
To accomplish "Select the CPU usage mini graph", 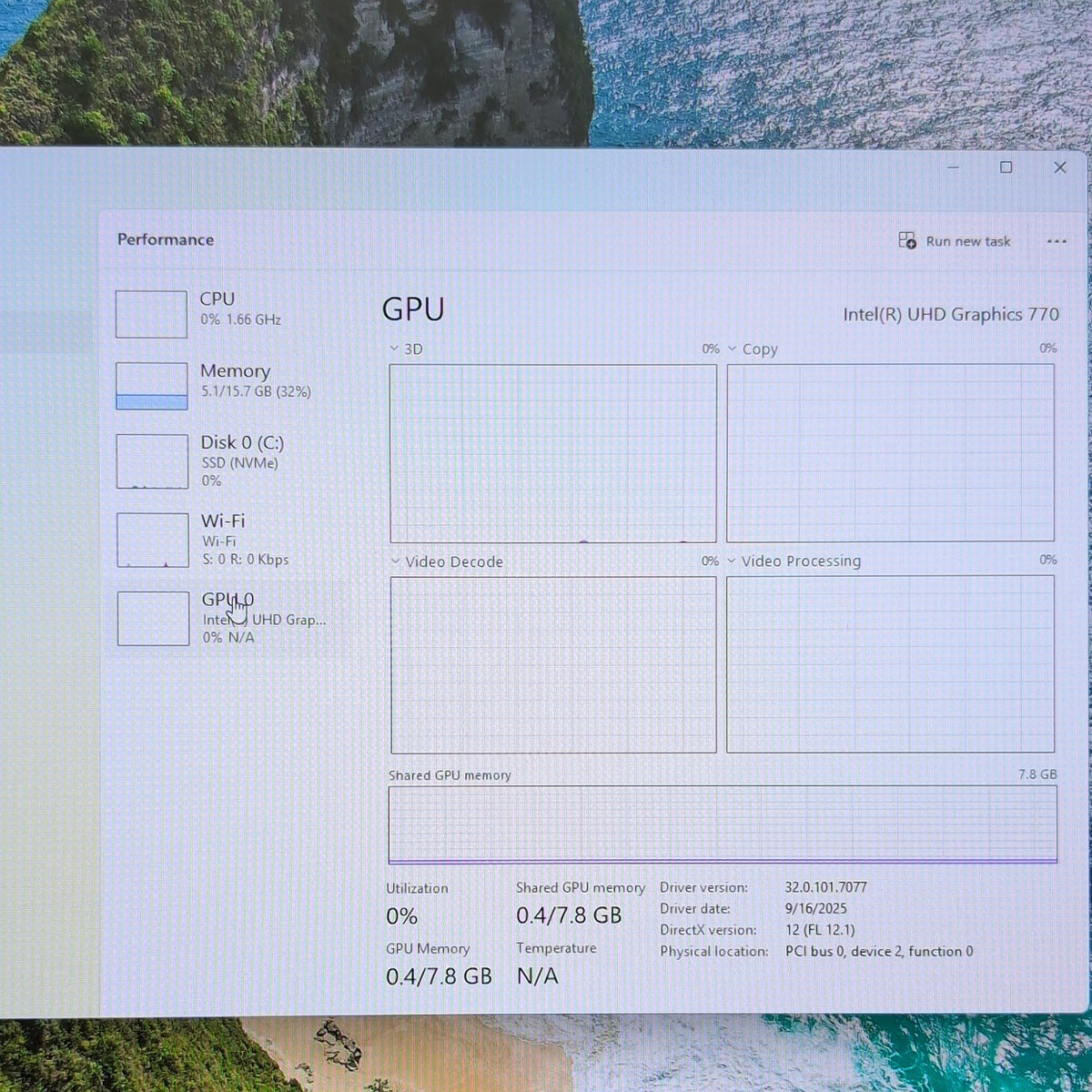I will [x=151, y=314].
